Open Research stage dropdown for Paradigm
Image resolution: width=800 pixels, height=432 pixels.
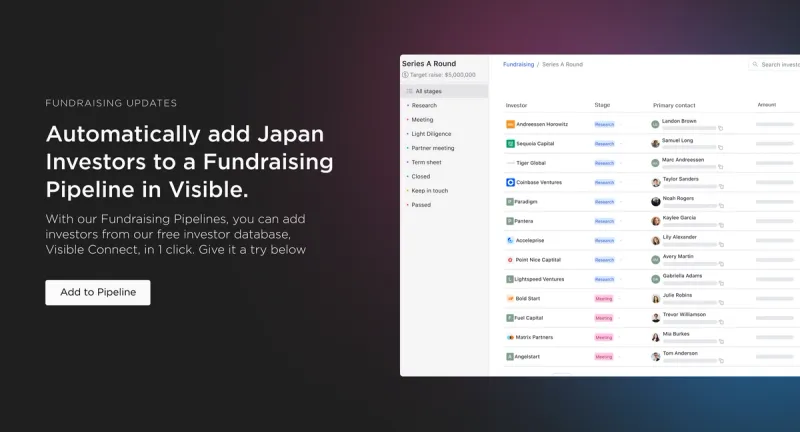coord(605,202)
